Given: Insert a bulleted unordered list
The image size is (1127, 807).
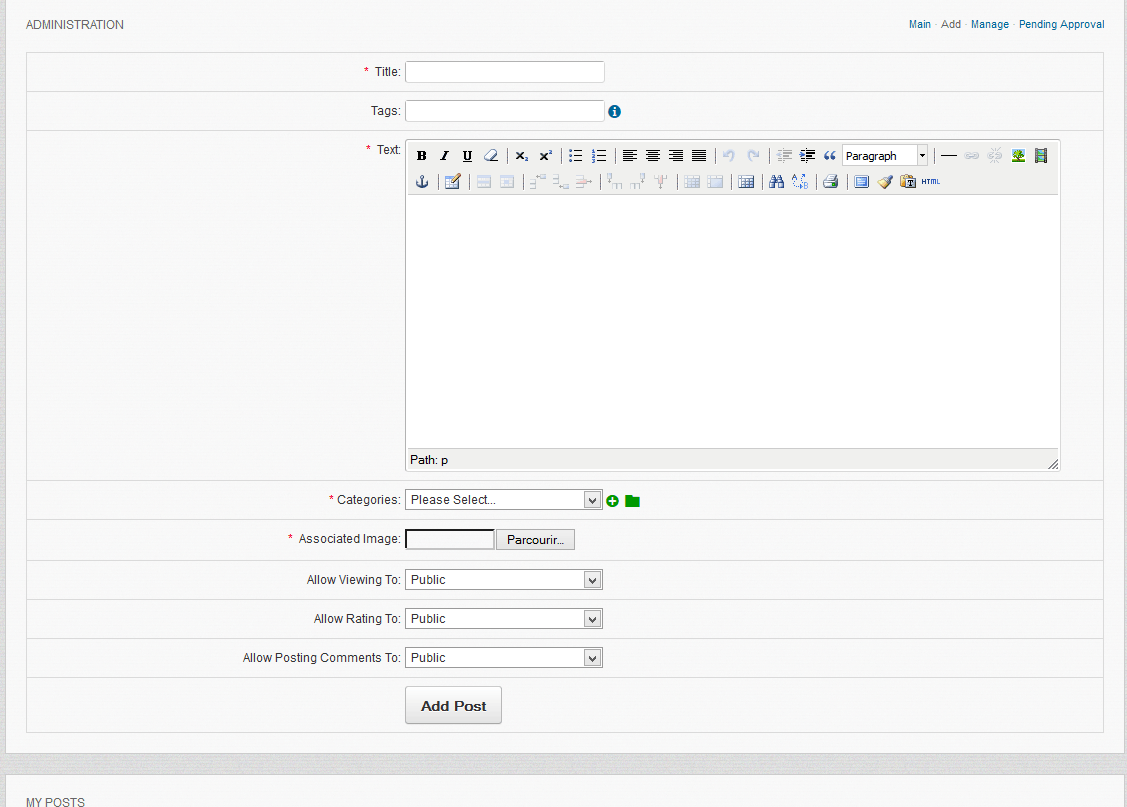Looking at the screenshot, I should pyautogui.click(x=576, y=156).
